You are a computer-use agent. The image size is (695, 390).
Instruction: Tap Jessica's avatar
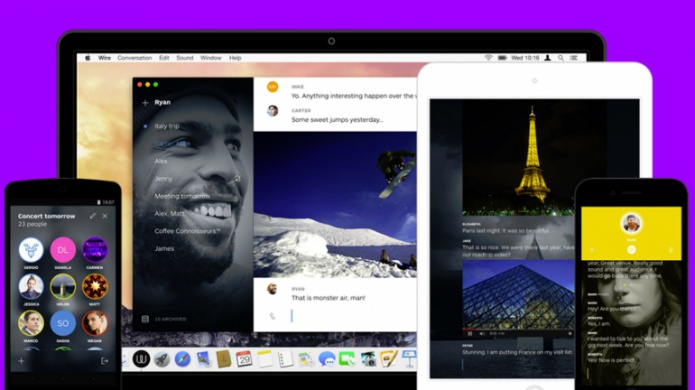pyautogui.click(x=31, y=287)
